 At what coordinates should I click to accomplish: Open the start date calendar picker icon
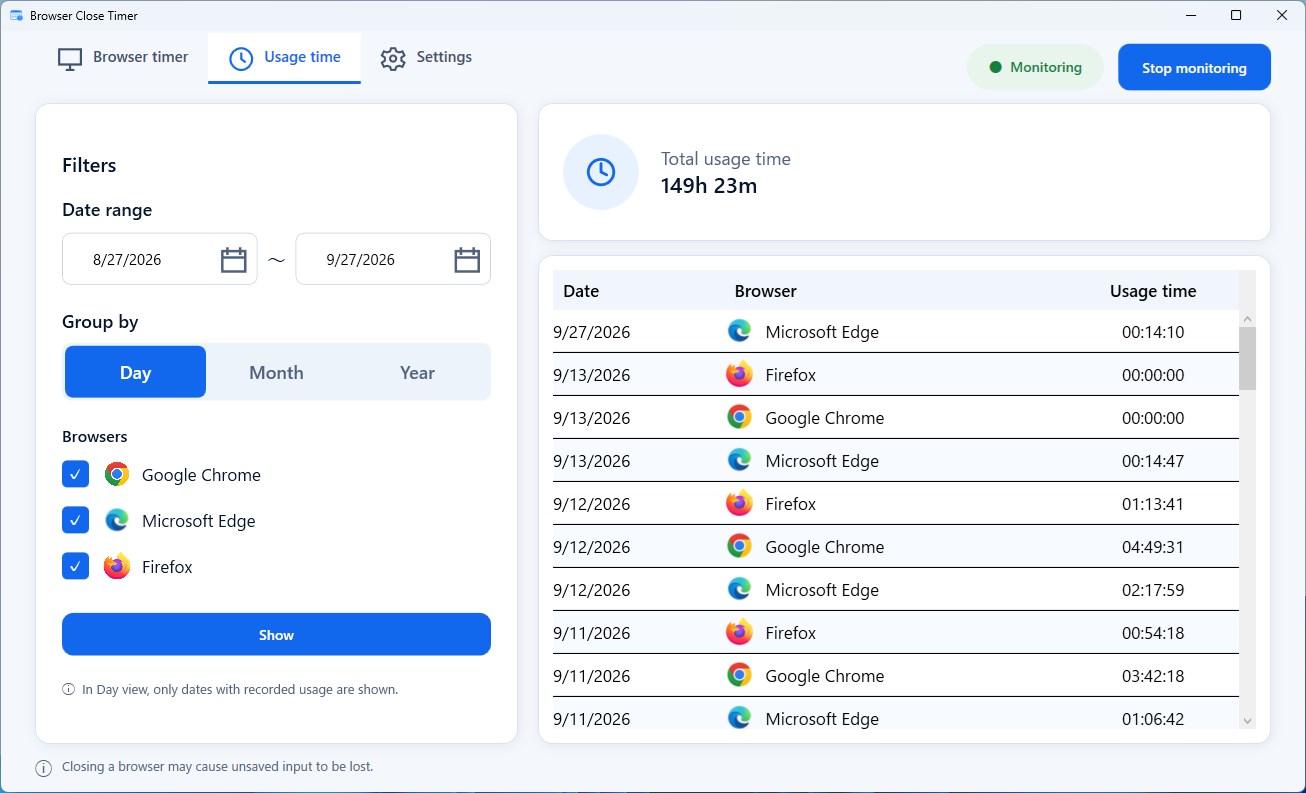click(233, 260)
